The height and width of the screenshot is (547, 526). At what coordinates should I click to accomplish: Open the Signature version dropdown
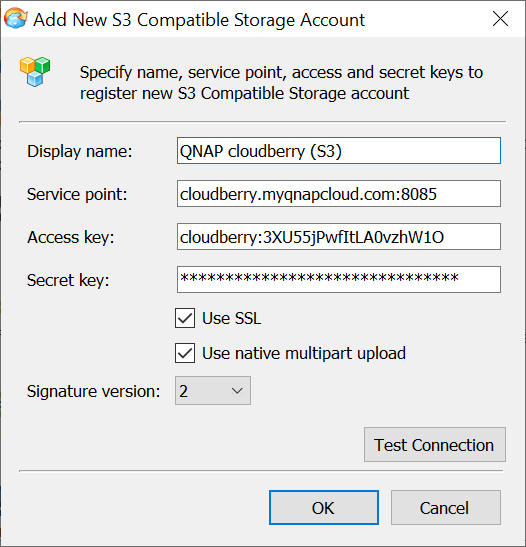(x=213, y=391)
